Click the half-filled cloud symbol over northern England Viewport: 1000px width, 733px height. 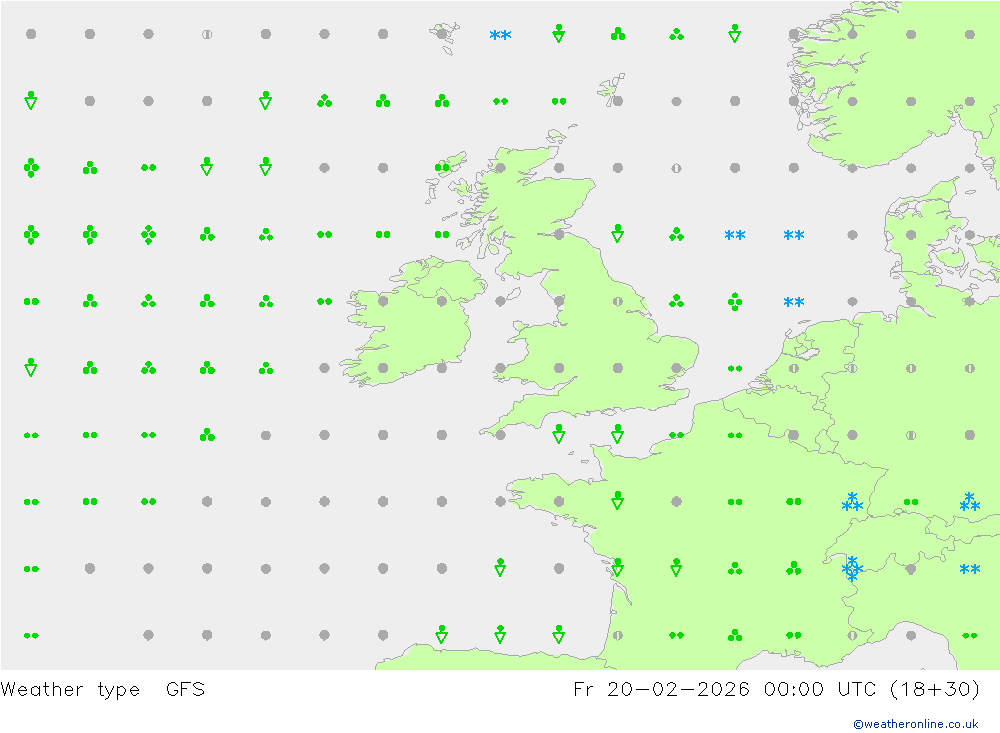(617, 301)
